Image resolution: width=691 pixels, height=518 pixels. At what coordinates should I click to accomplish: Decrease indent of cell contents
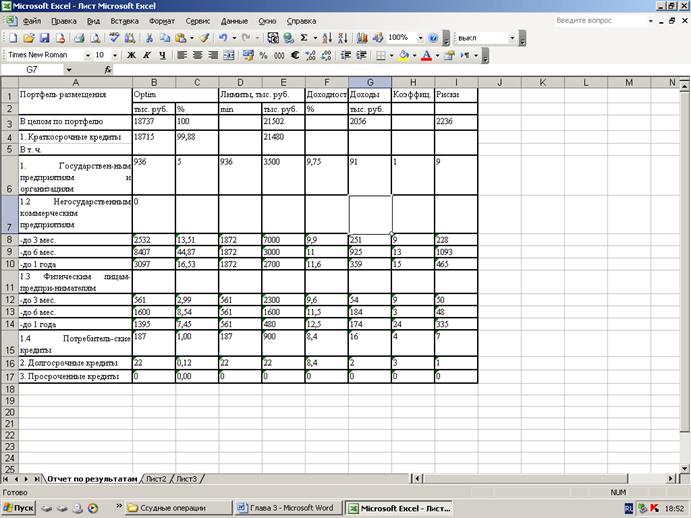tap(346, 55)
